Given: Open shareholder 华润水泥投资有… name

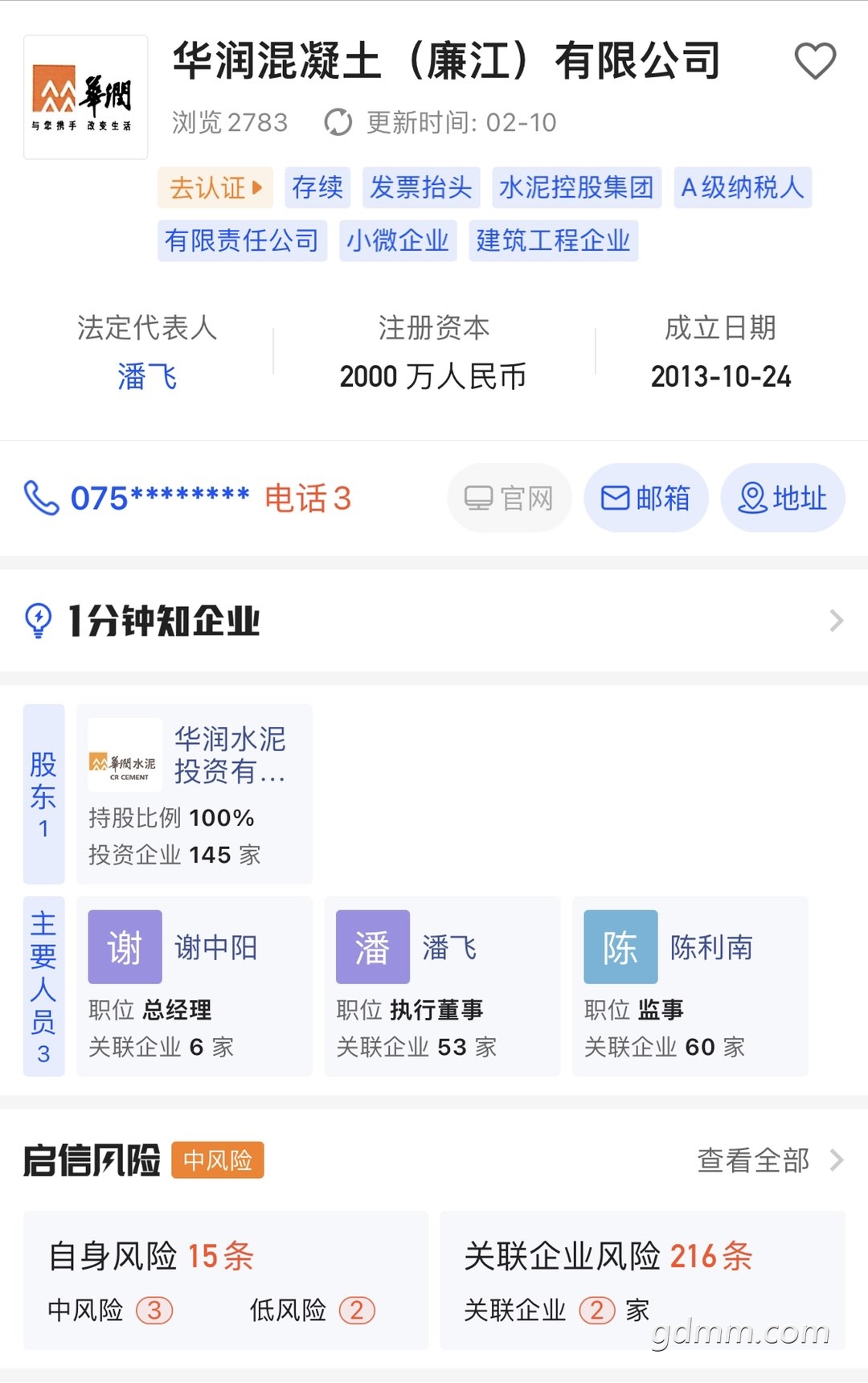Looking at the screenshot, I should tap(231, 754).
